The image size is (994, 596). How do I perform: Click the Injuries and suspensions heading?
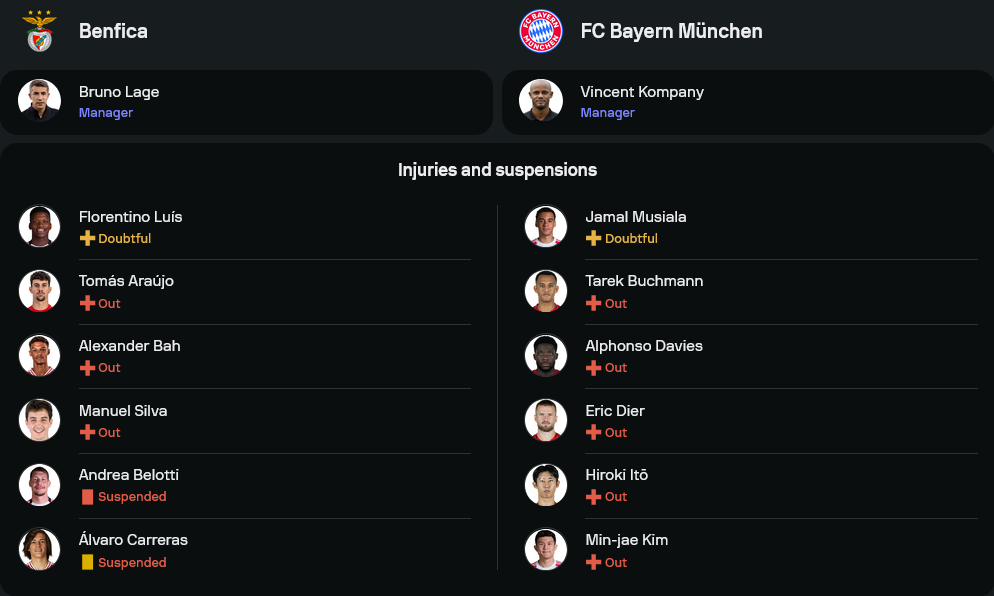coord(497,170)
